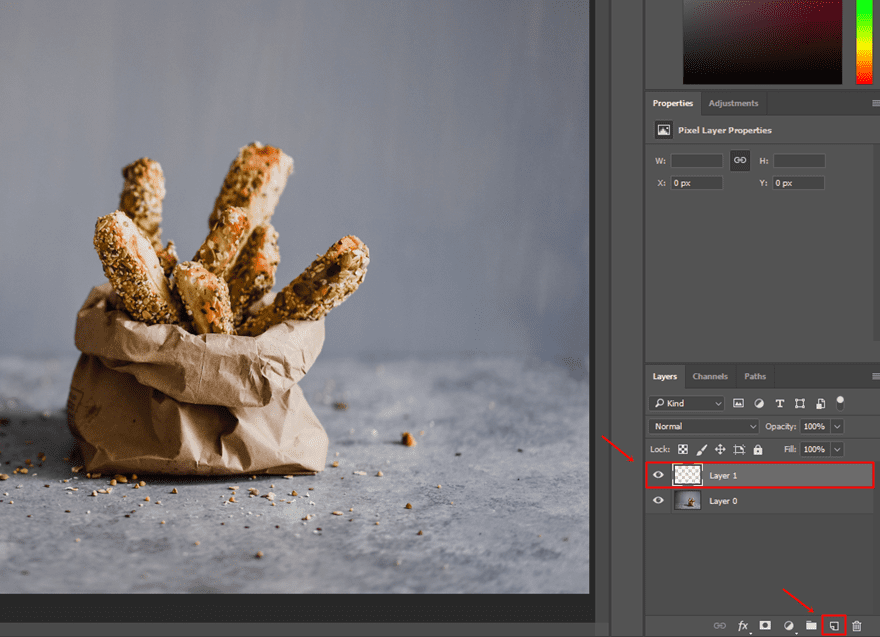Hide Layer 1 using its eye icon
Screen dimensions: 880x637
point(658,475)
